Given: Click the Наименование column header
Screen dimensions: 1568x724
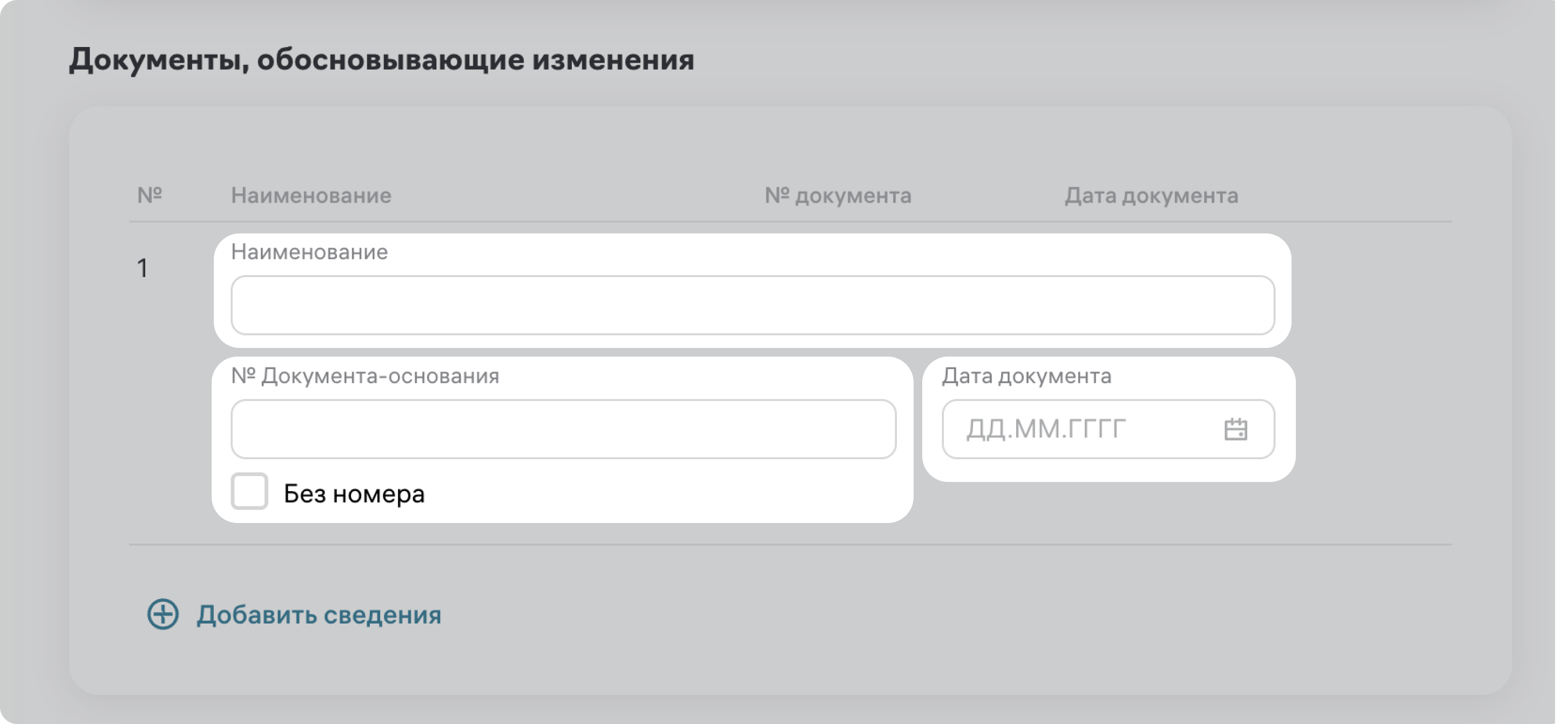Looking at the screenshot, I should tap(311, 196).
